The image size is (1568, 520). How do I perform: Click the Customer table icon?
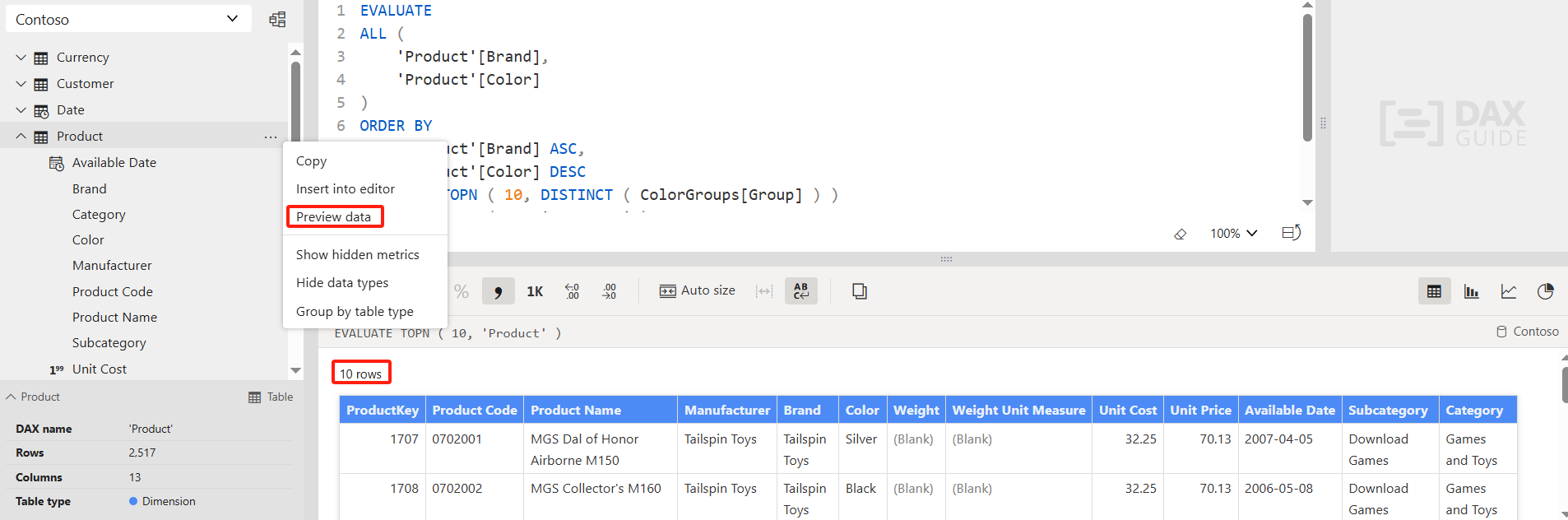[41, 84]
